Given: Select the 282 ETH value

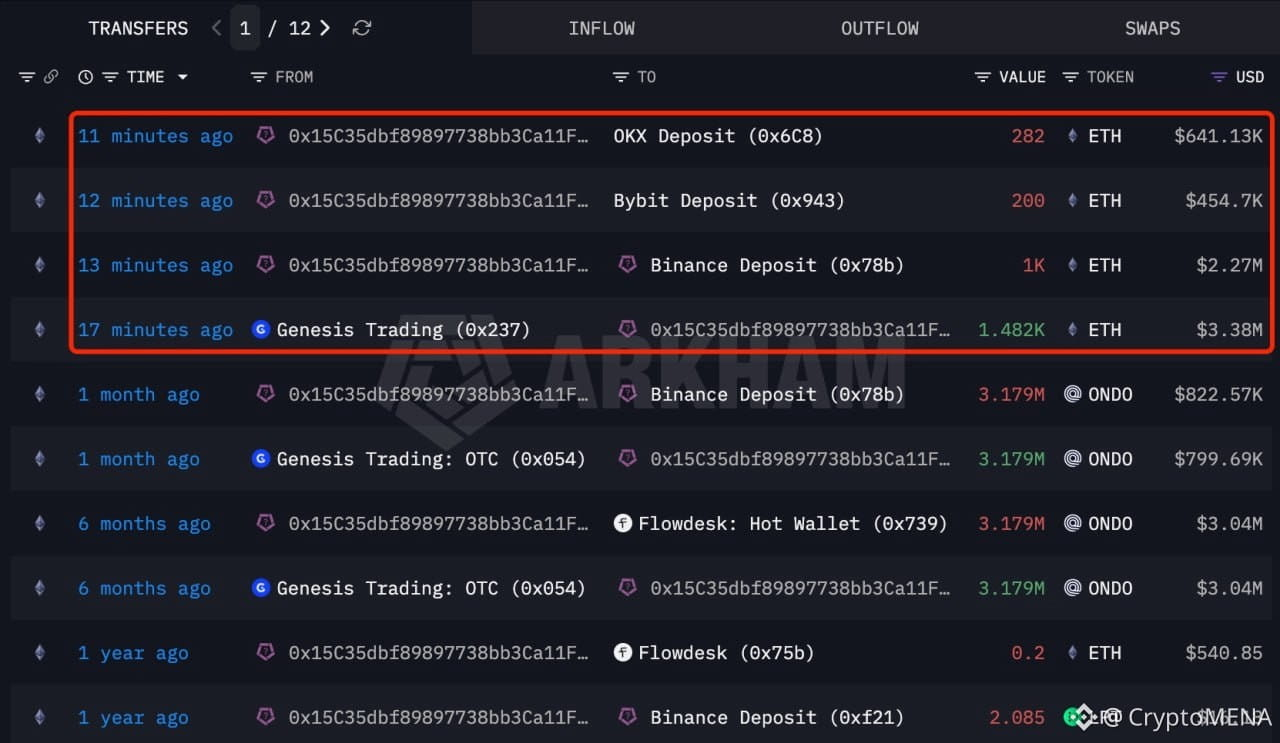Looking at the screenshot, I should tap(1028, 136).
